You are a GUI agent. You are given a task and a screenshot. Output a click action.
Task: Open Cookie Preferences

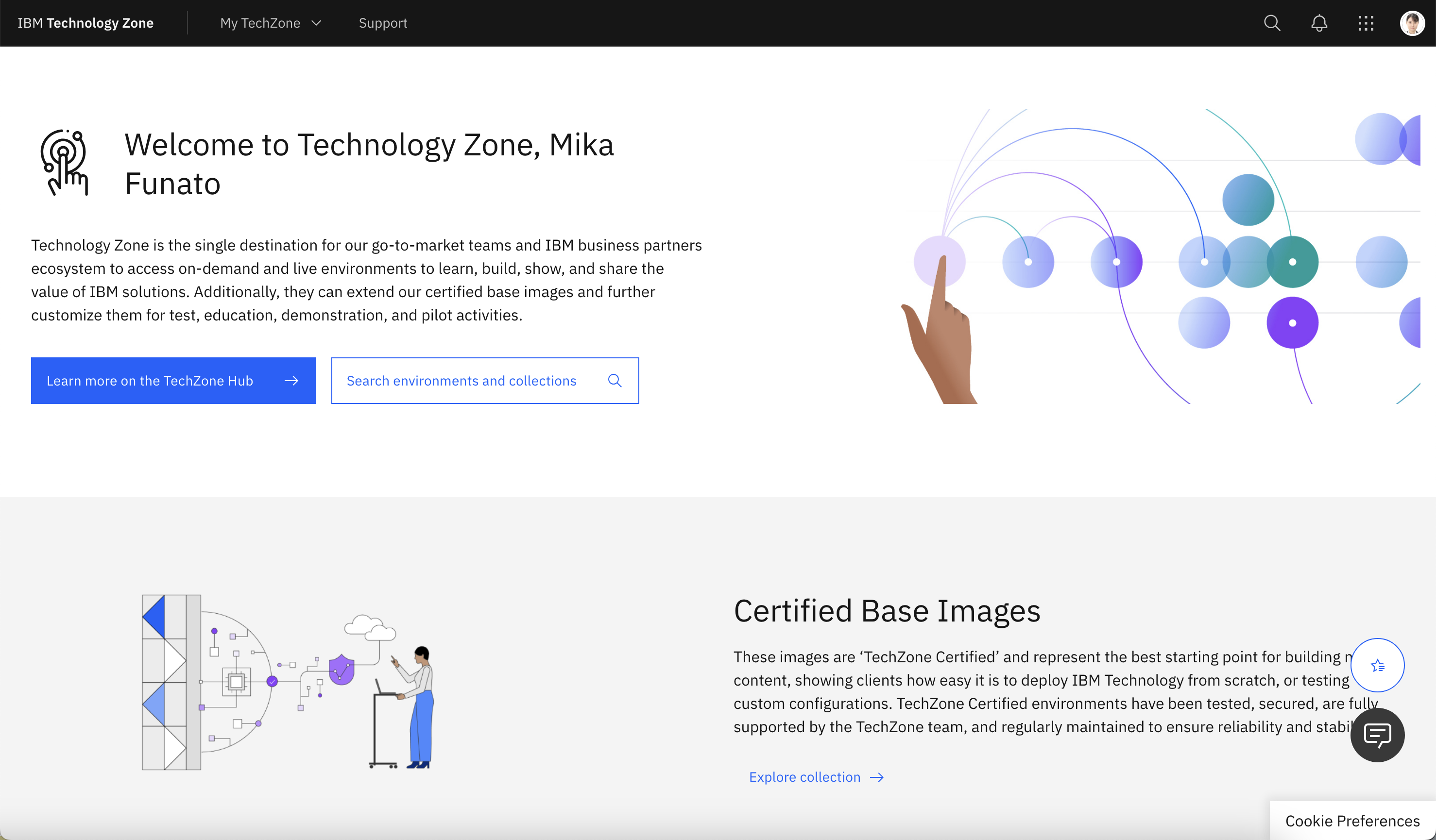tap(1351, 821)
